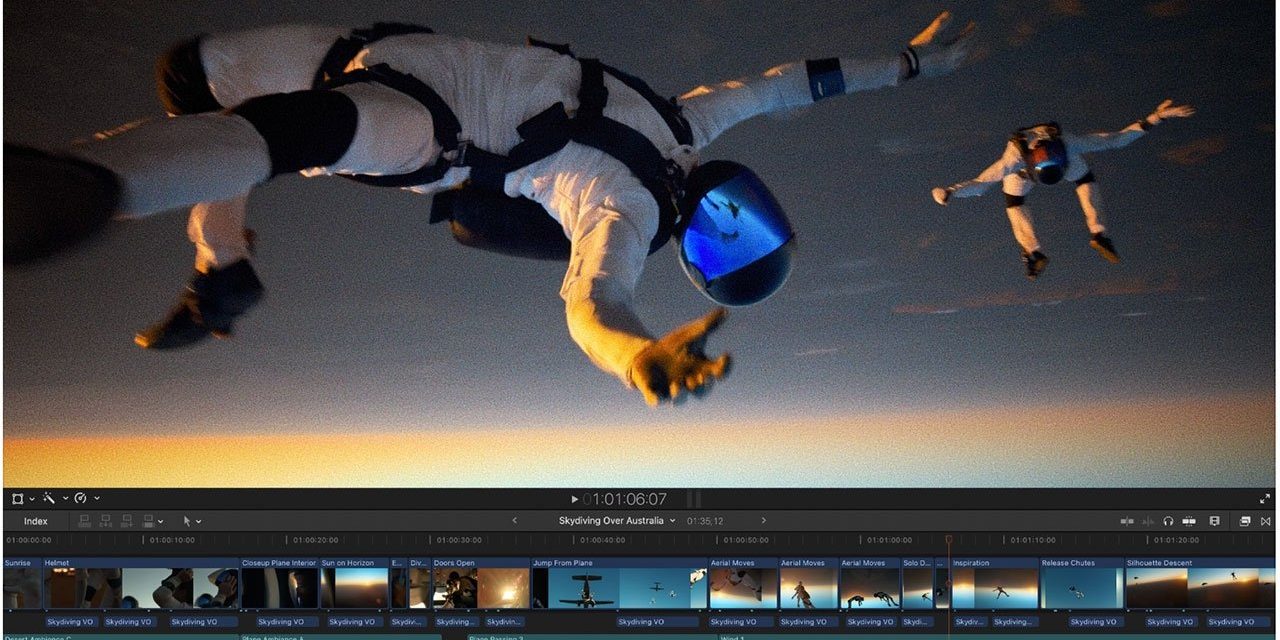
Task: Open the Skydiving Over Australia project menu
Action: coord(617,521)
